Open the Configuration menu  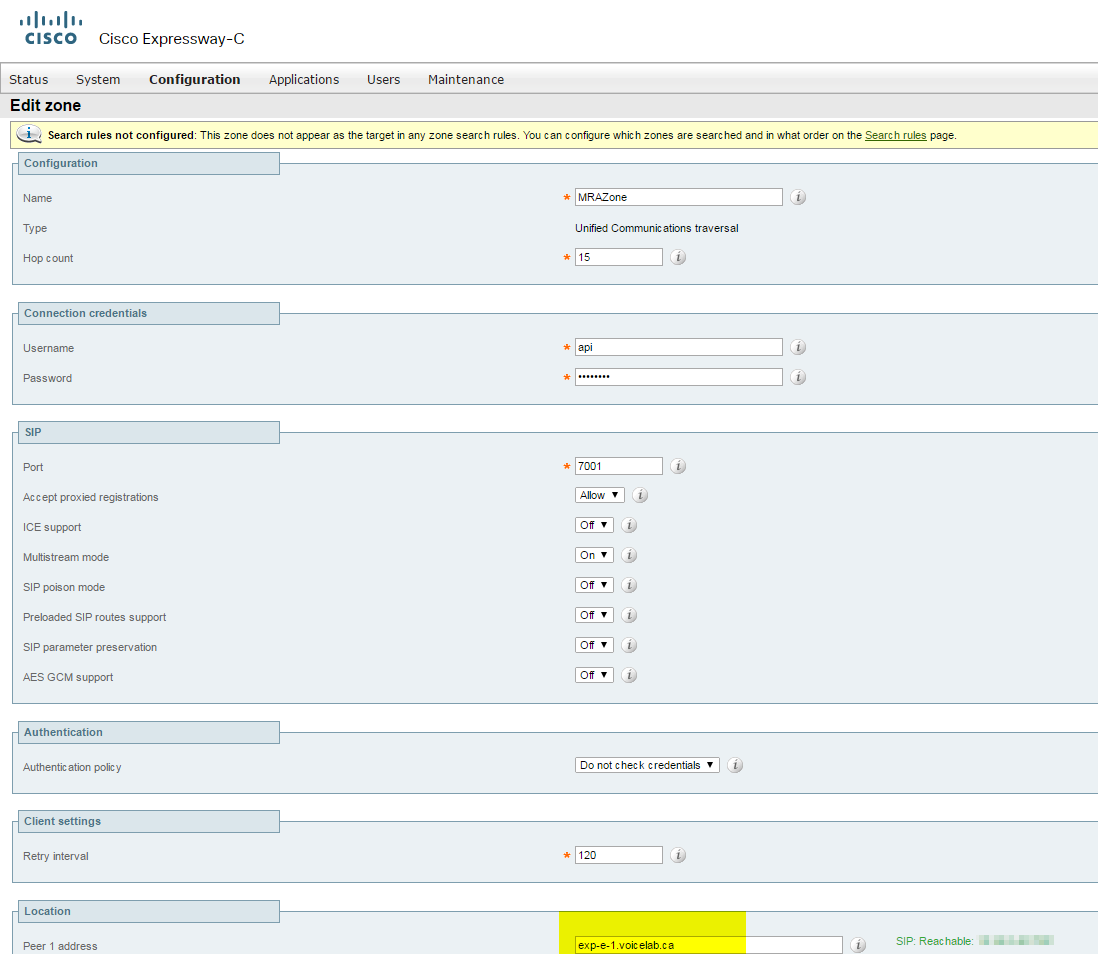tap(195, 80)
